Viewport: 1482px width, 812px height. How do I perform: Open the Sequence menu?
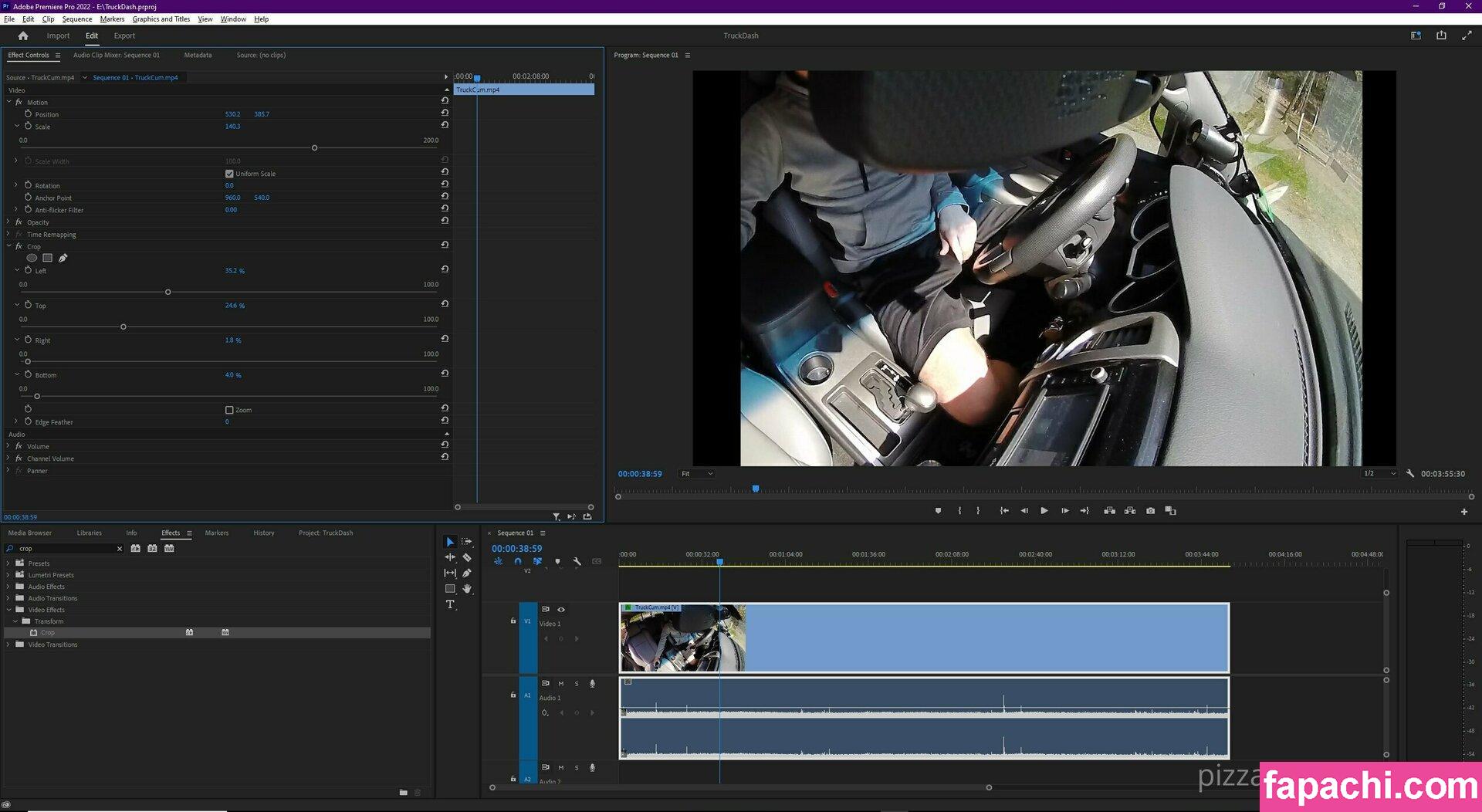click(x=76, y=19)
